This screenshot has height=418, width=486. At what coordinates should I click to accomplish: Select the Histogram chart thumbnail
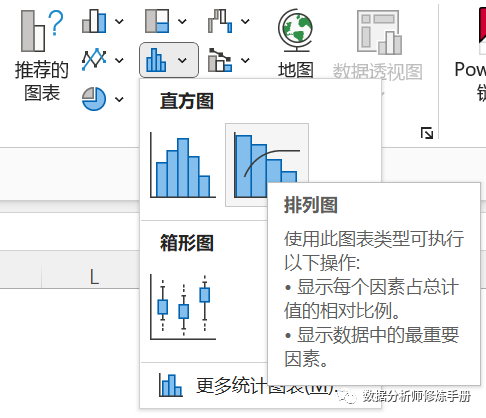pos(183,165)
